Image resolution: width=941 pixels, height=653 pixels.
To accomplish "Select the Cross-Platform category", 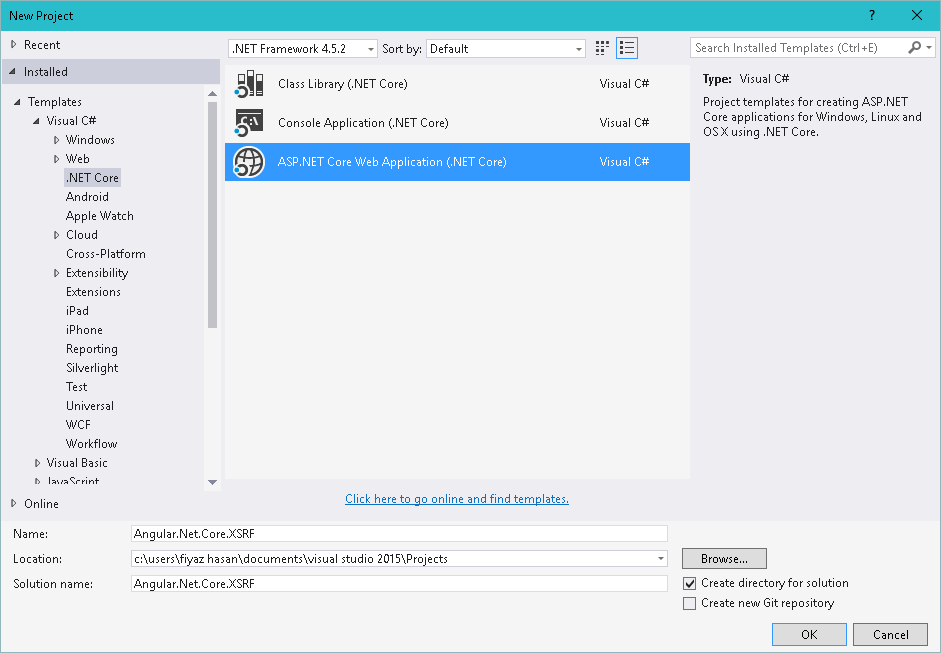I will click(x=106, y=254).
